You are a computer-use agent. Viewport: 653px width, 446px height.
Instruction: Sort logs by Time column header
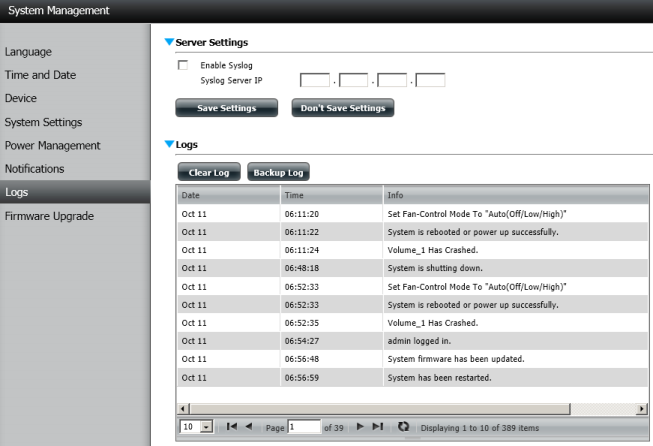(331, 195)
